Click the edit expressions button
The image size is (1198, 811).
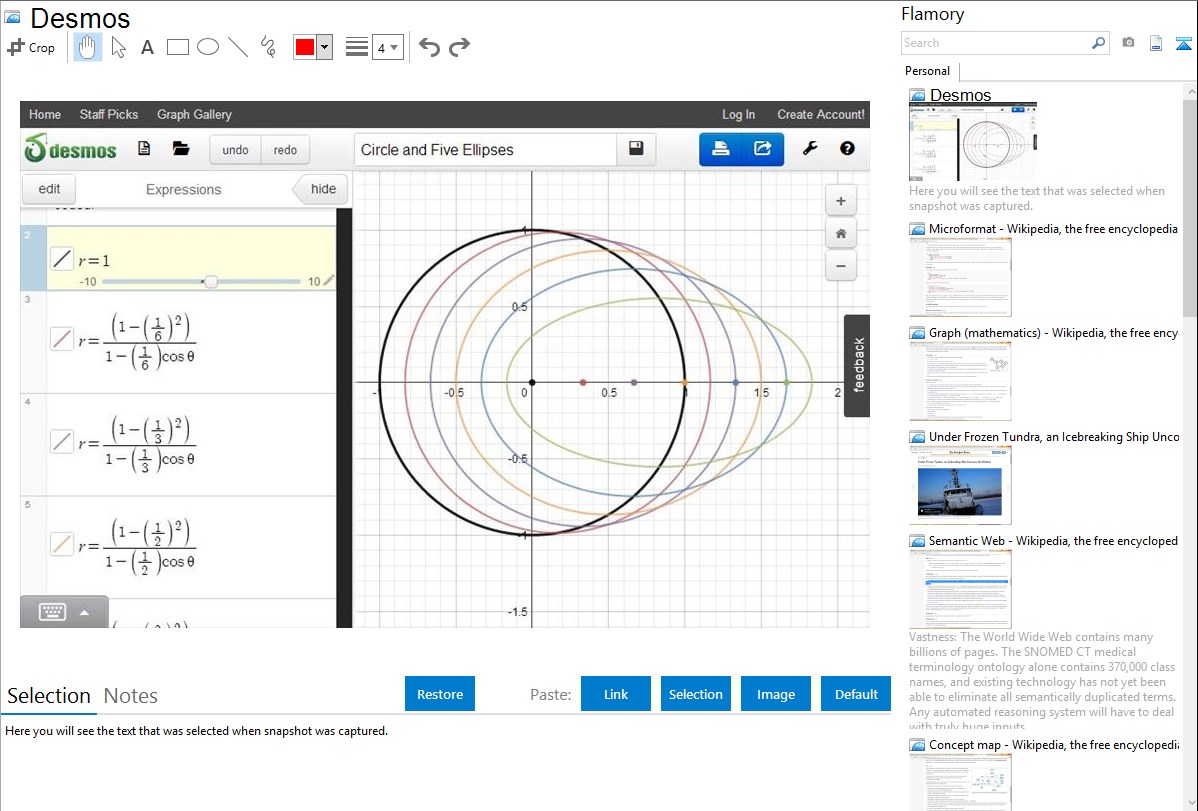[x=49, y=189]
